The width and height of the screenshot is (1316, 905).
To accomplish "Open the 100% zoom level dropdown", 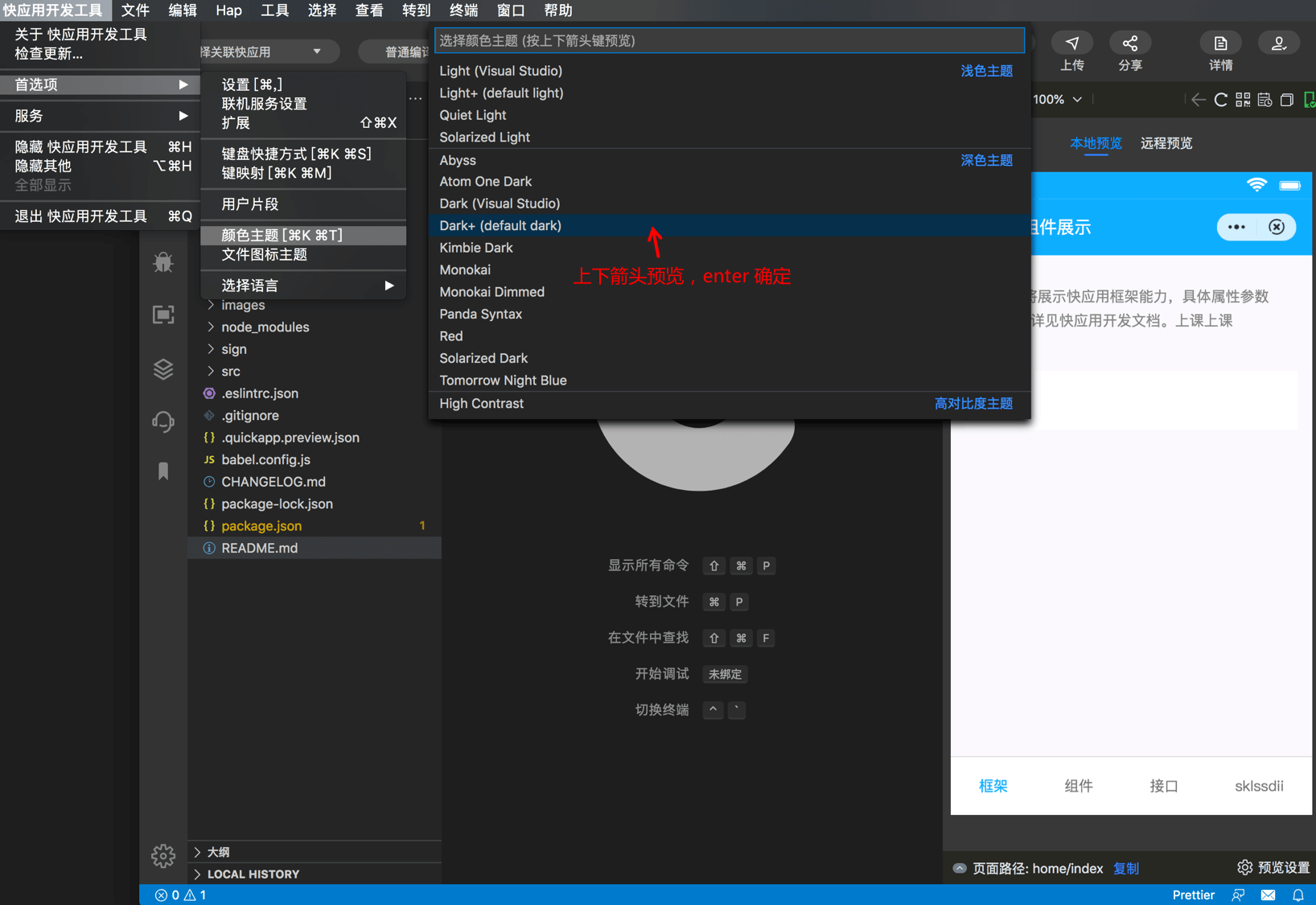I will tap(1058, 99).
